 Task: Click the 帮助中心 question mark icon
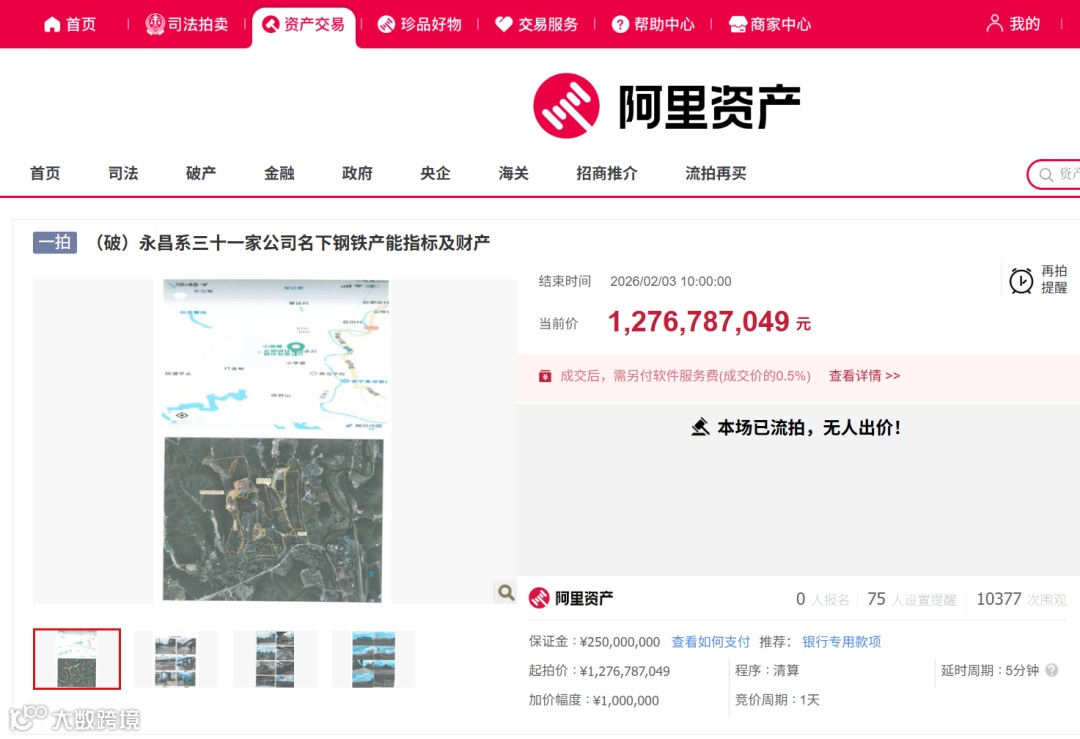(620, 25)
